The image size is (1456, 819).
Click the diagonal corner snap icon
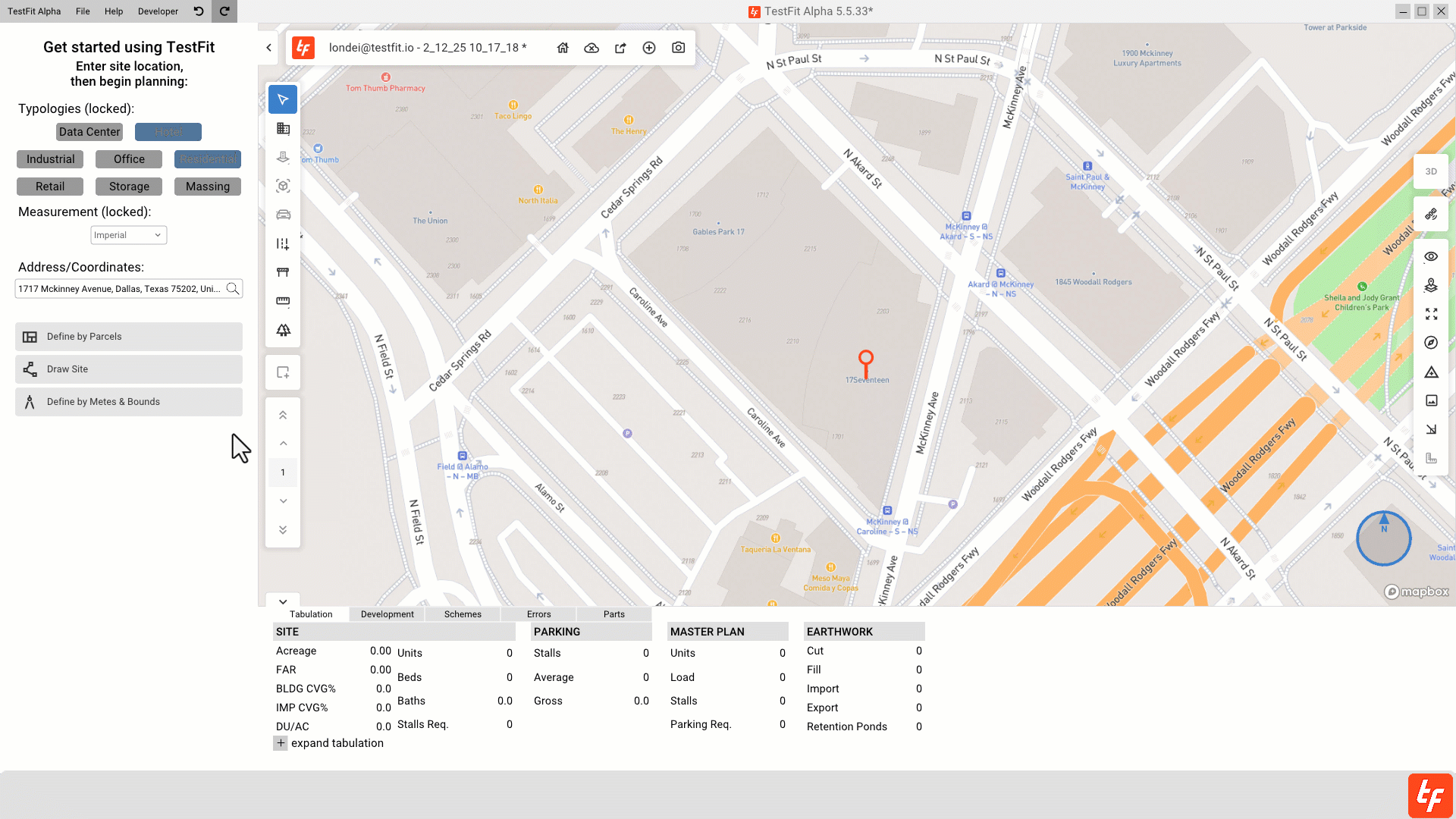click(x=1431, y=429)
